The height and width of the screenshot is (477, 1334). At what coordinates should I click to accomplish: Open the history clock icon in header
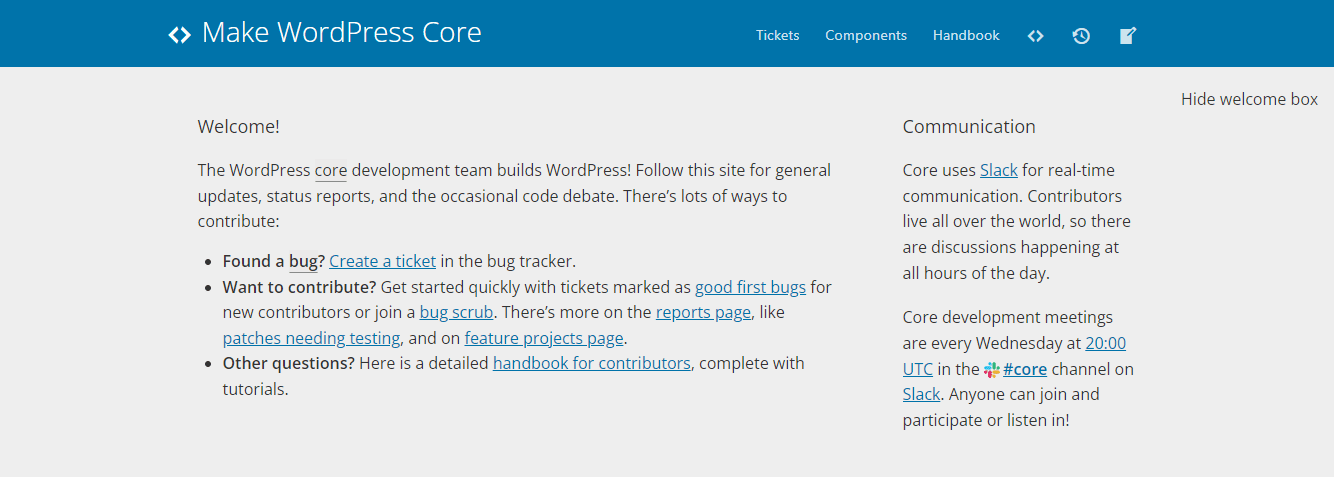1081,36
